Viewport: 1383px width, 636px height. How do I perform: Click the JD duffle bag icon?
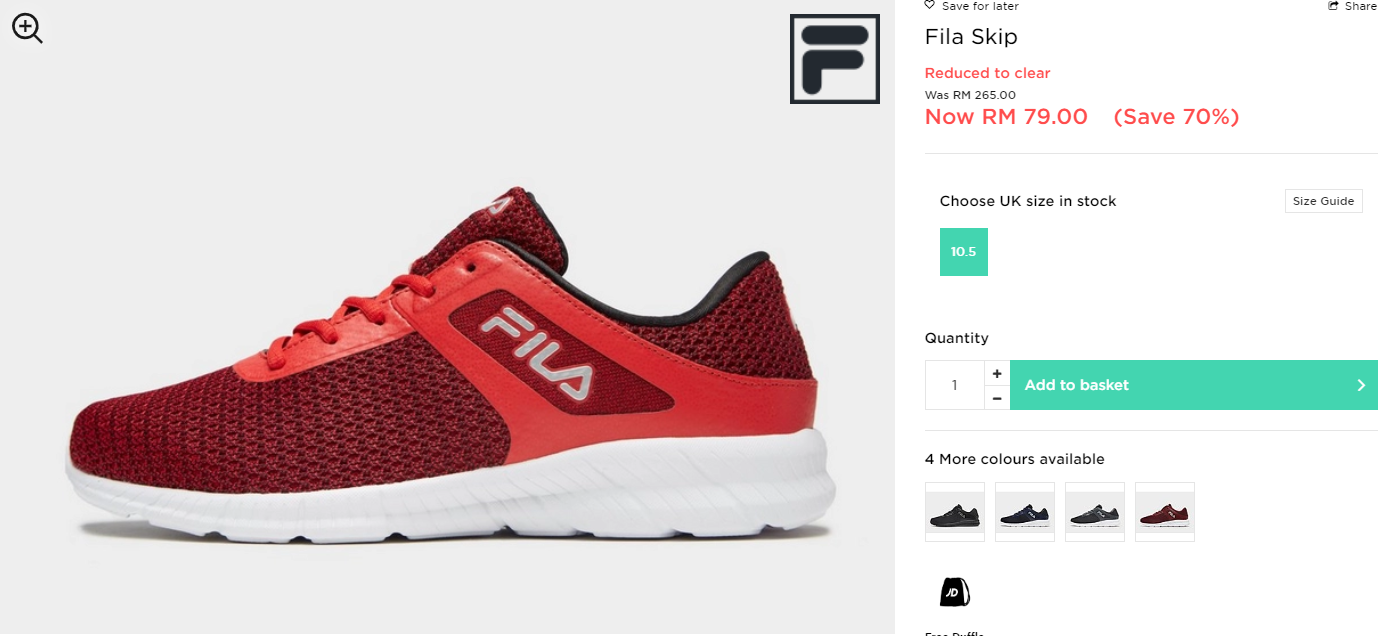click(954, 591)
